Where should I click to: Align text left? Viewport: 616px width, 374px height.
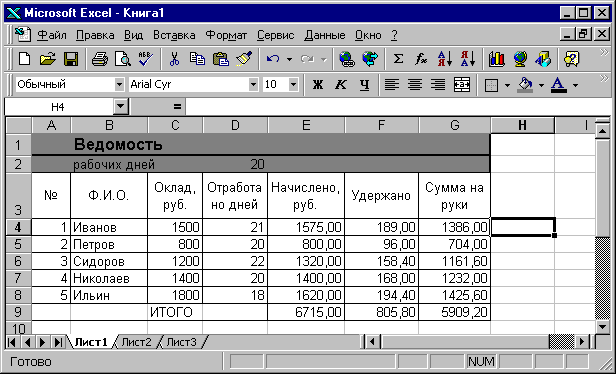pyautogui.click(x=391, y=84)
